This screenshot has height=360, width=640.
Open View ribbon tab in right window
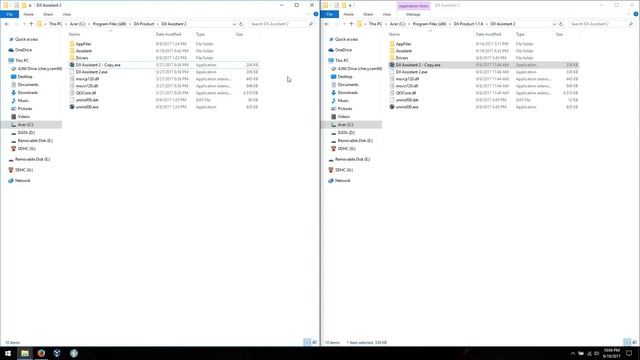387,14
